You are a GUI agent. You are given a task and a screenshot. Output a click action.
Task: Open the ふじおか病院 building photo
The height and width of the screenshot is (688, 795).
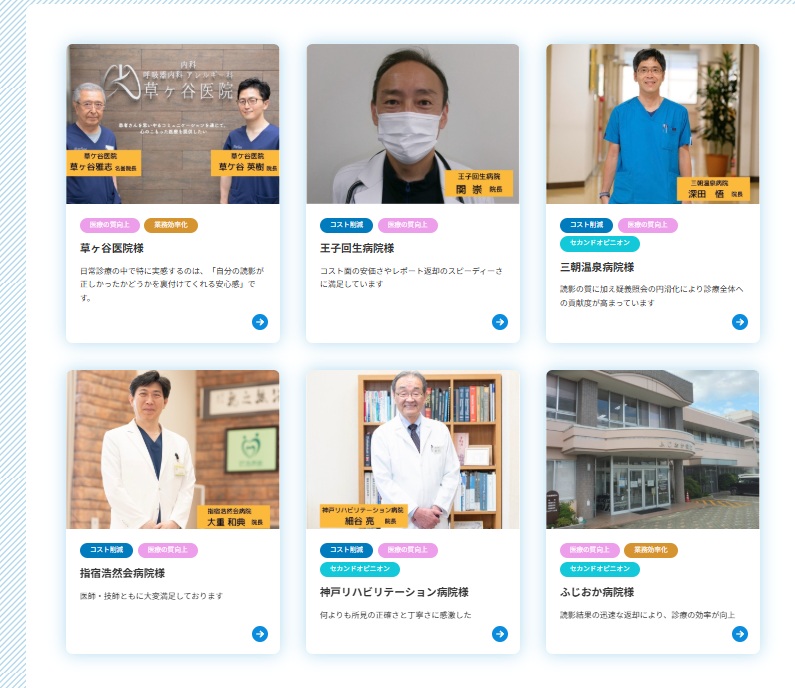pos(653,449)
